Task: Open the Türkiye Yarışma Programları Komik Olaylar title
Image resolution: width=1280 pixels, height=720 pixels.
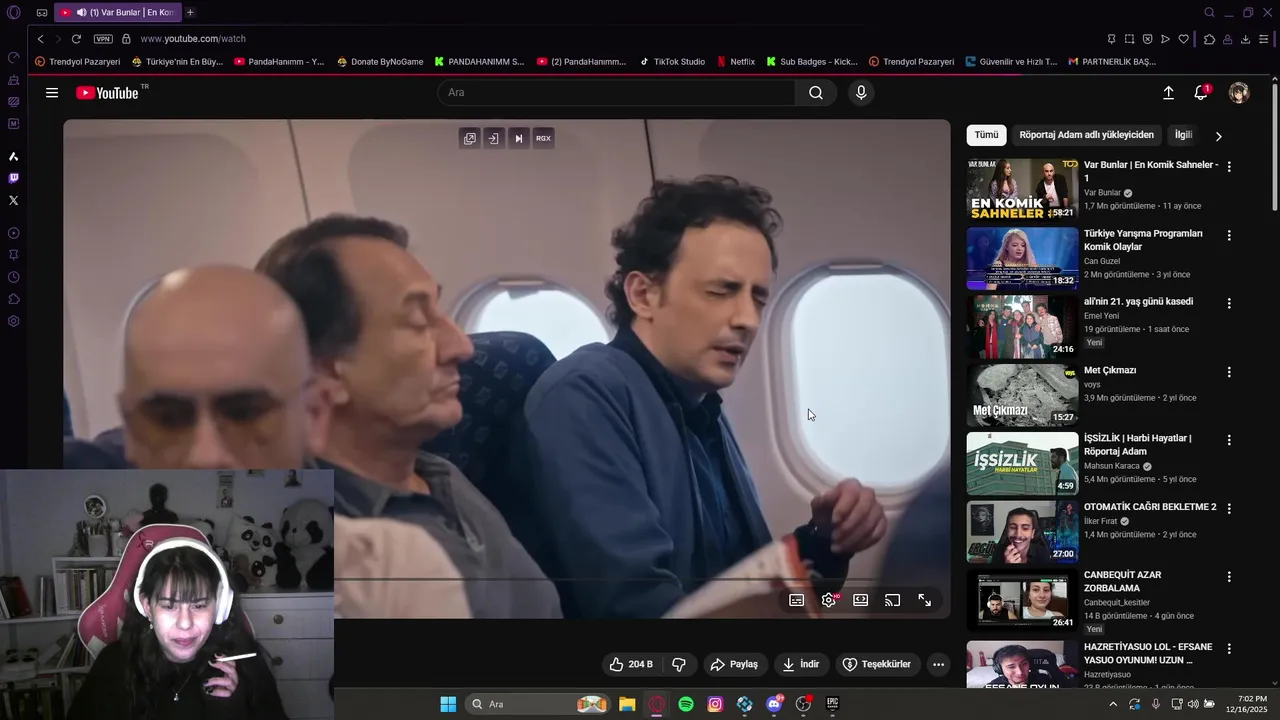Action: point(1143,240)
